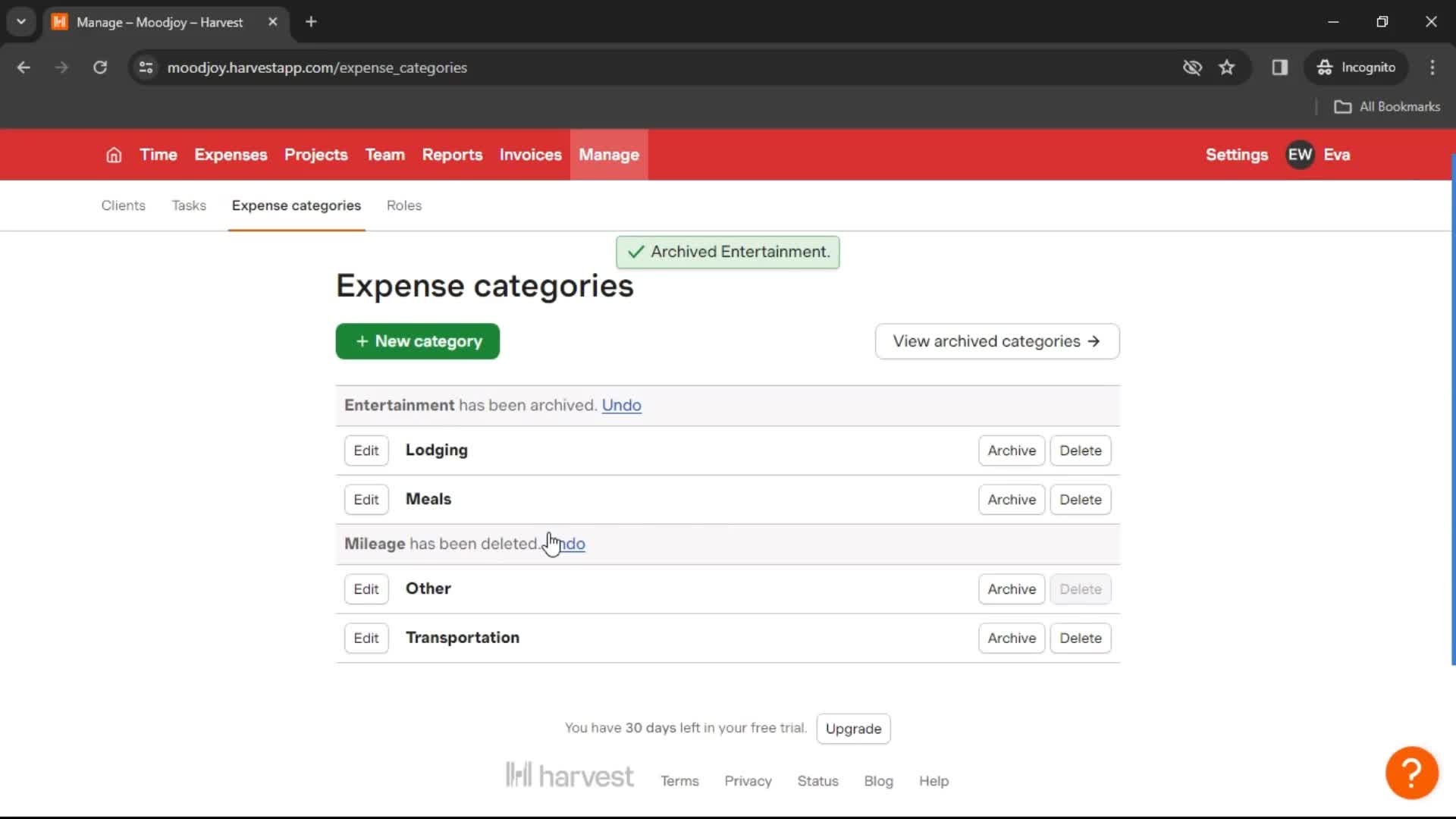Expand the Reports navigation menu
Image resolution: width=1456 pixels, height=819 pixels.
click(x=452, y=155)
